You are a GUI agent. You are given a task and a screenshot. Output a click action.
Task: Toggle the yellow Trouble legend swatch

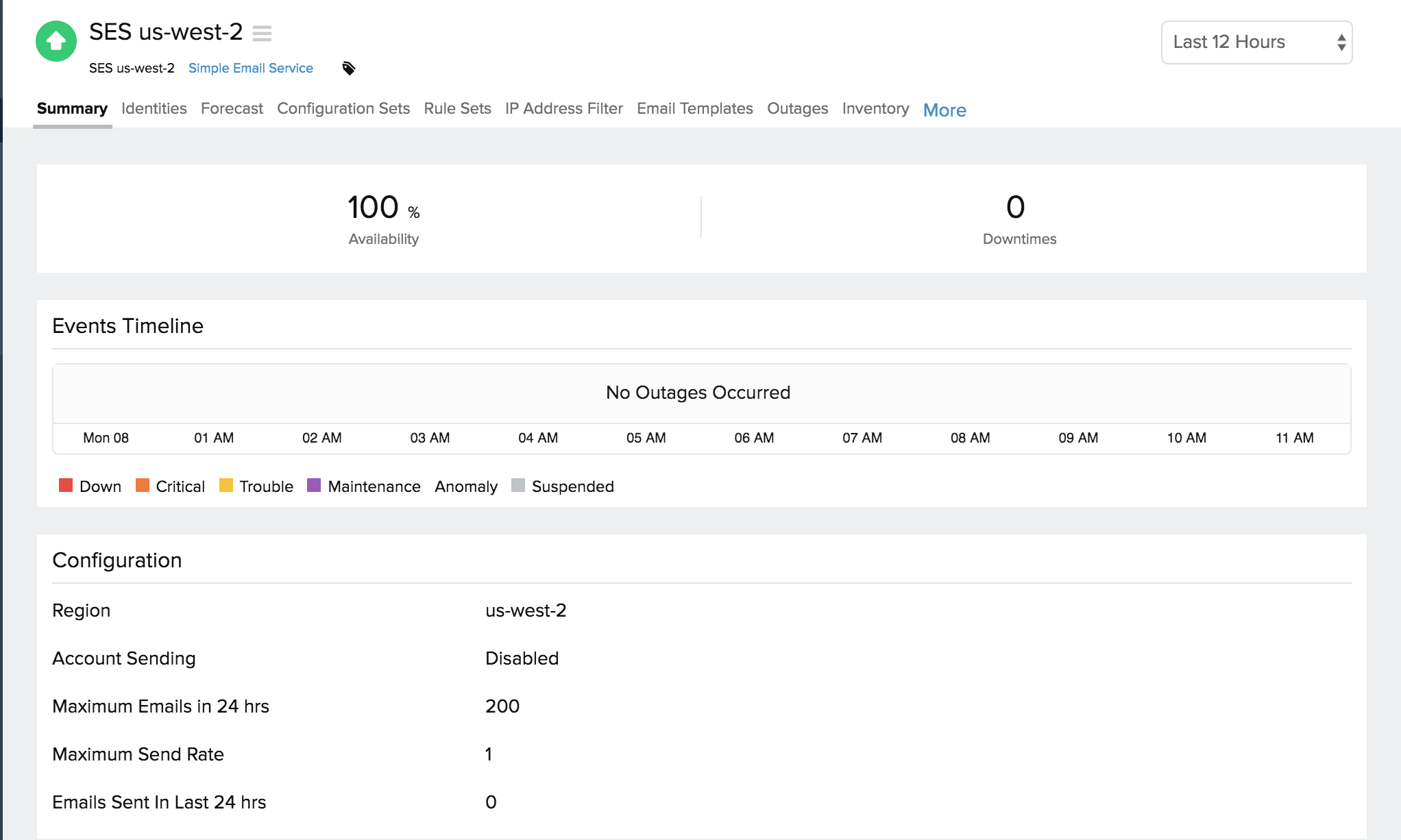(226, 486)
